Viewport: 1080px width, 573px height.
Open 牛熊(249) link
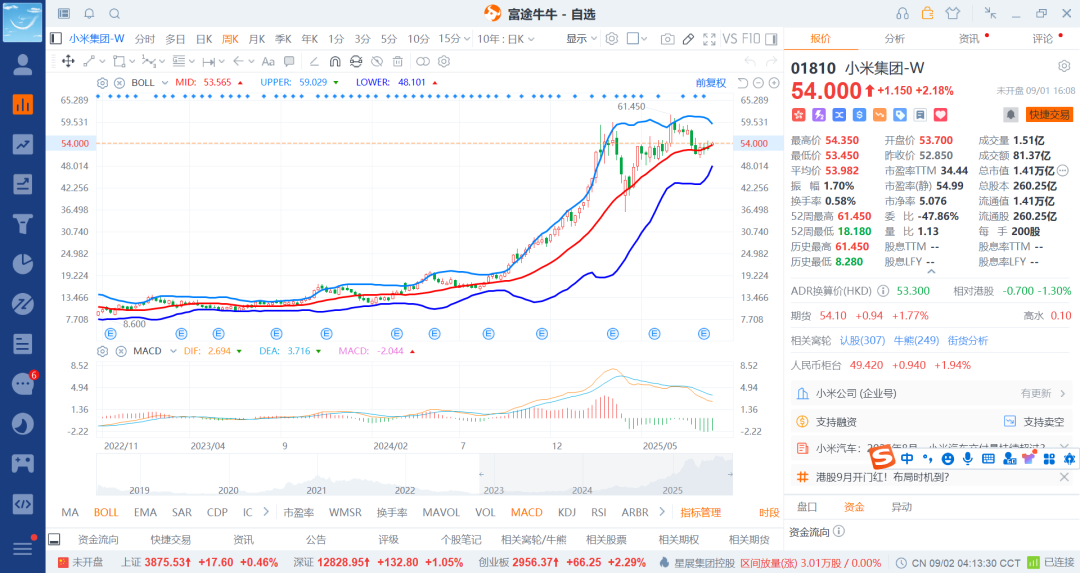click(916, 340)
